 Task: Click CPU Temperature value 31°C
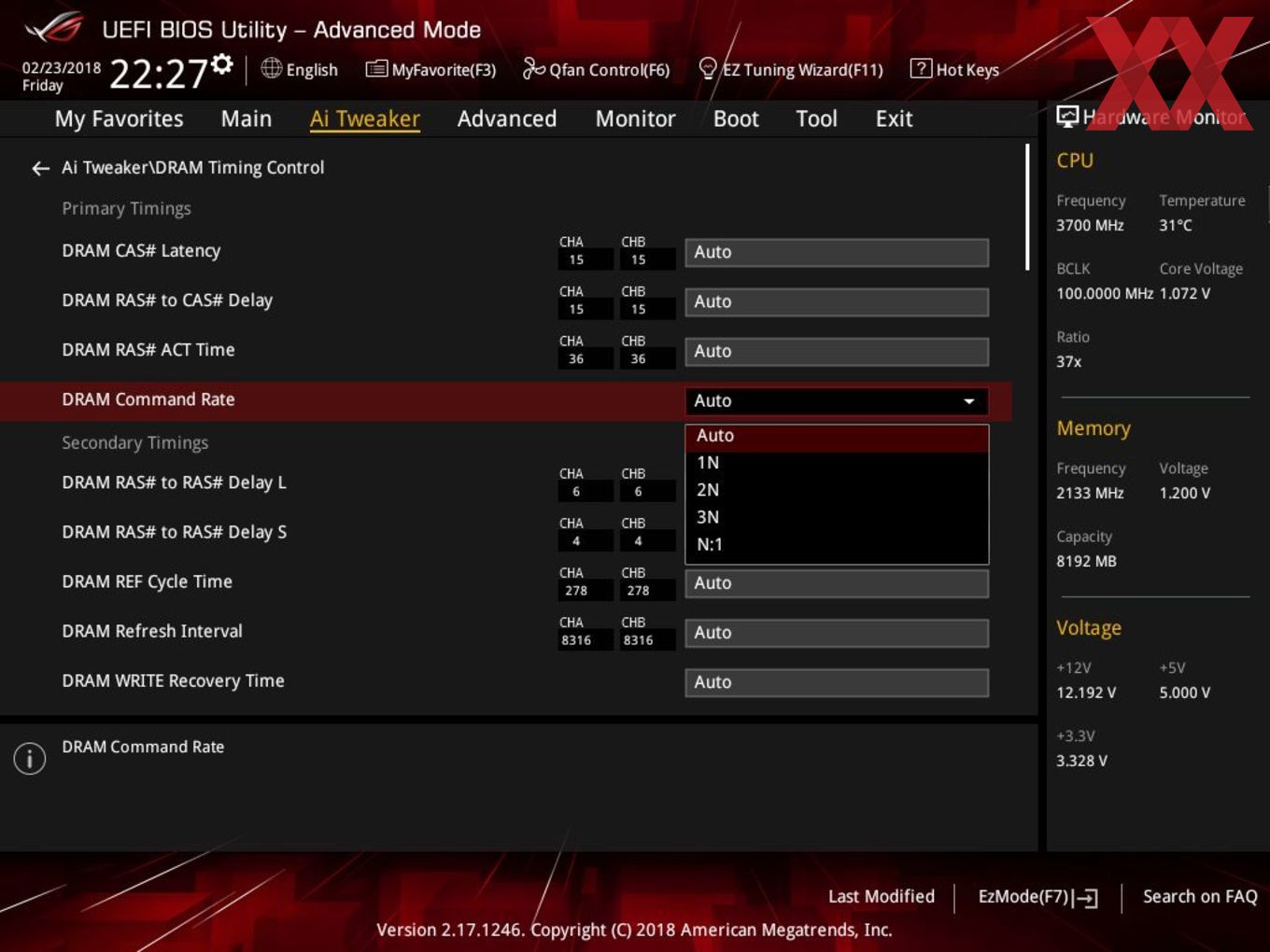(1176, 226)
